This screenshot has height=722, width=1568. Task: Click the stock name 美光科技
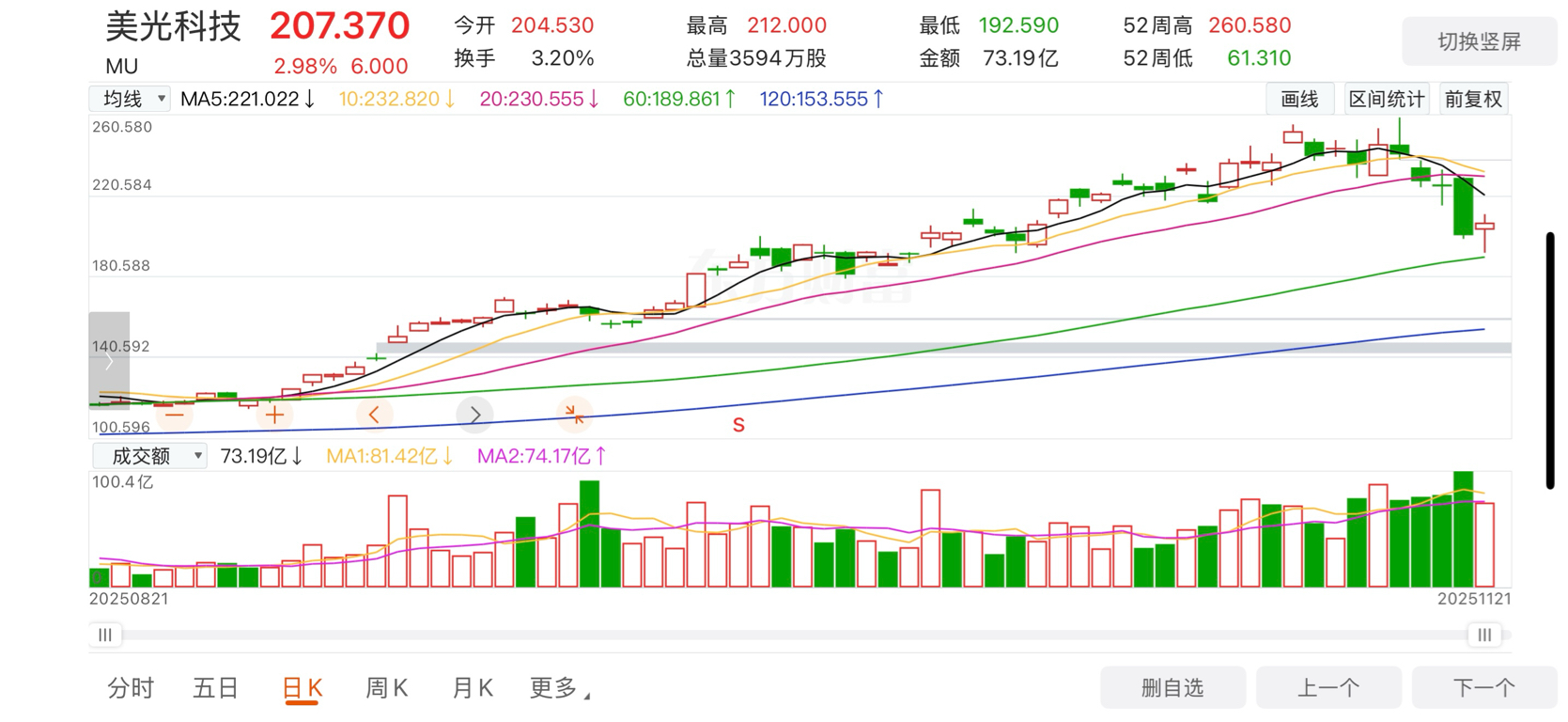click(173, 26)
